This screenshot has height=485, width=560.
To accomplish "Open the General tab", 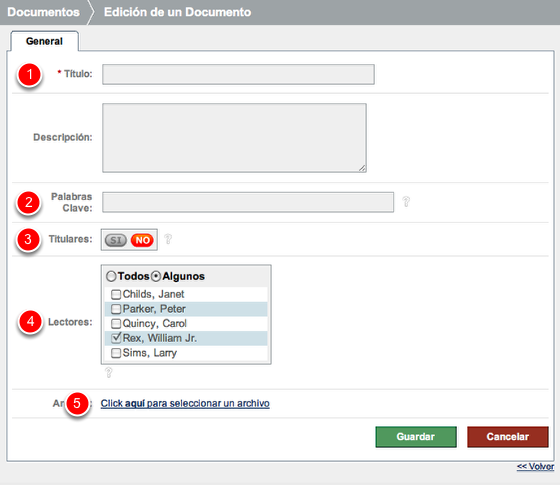I will coord(44,41).
